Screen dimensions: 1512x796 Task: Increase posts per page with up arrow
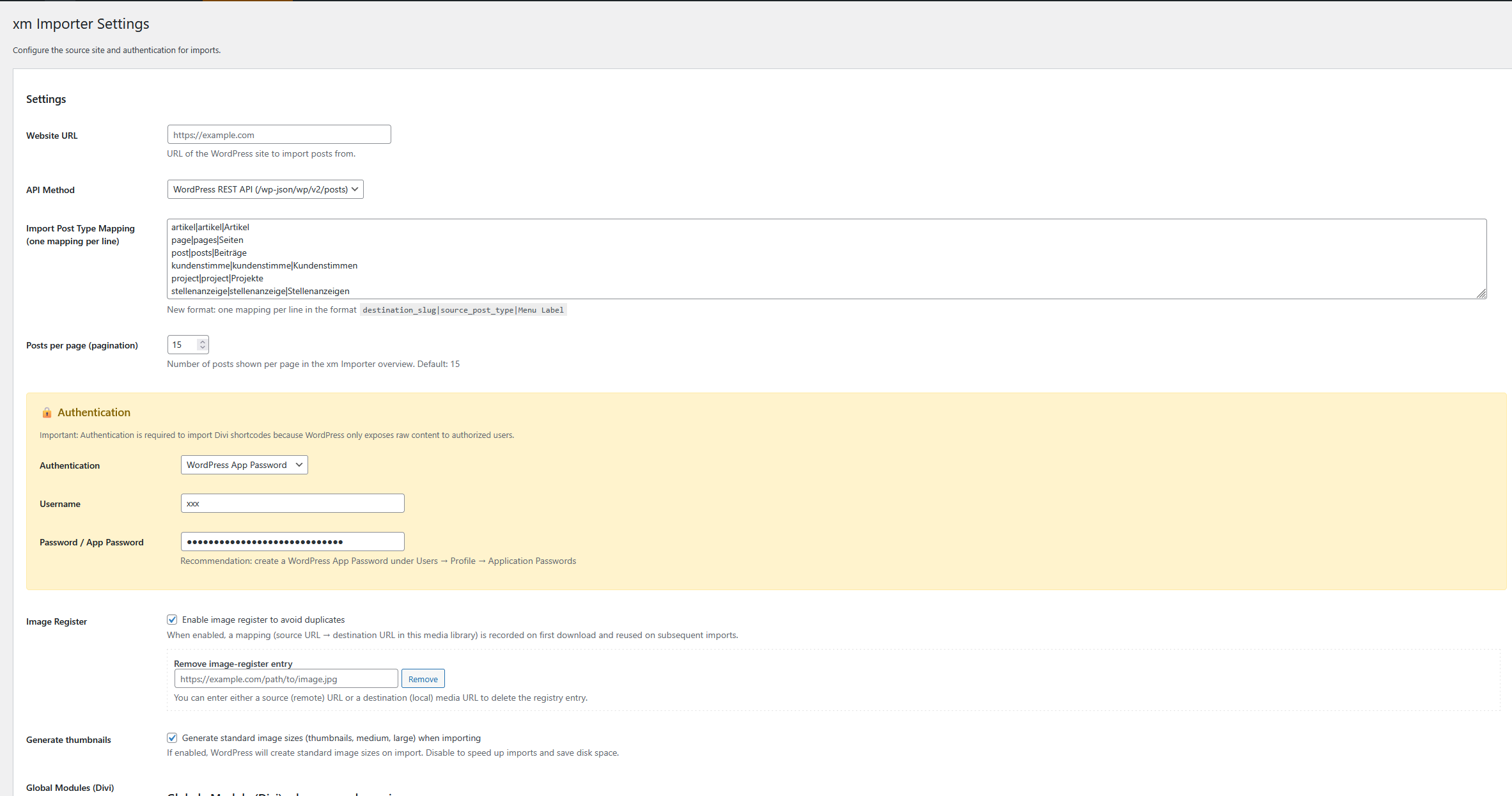coord(203,341)
